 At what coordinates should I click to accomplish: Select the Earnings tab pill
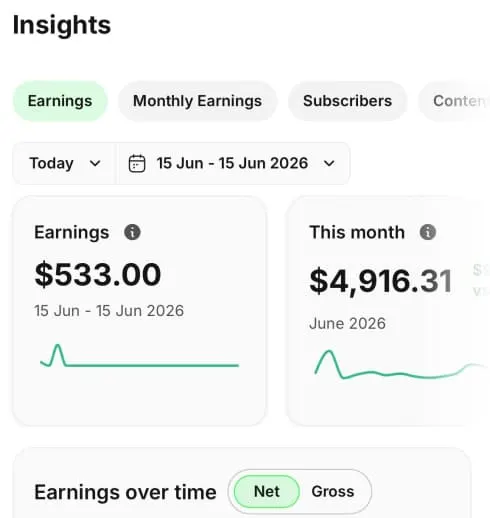tap(60, 101)
